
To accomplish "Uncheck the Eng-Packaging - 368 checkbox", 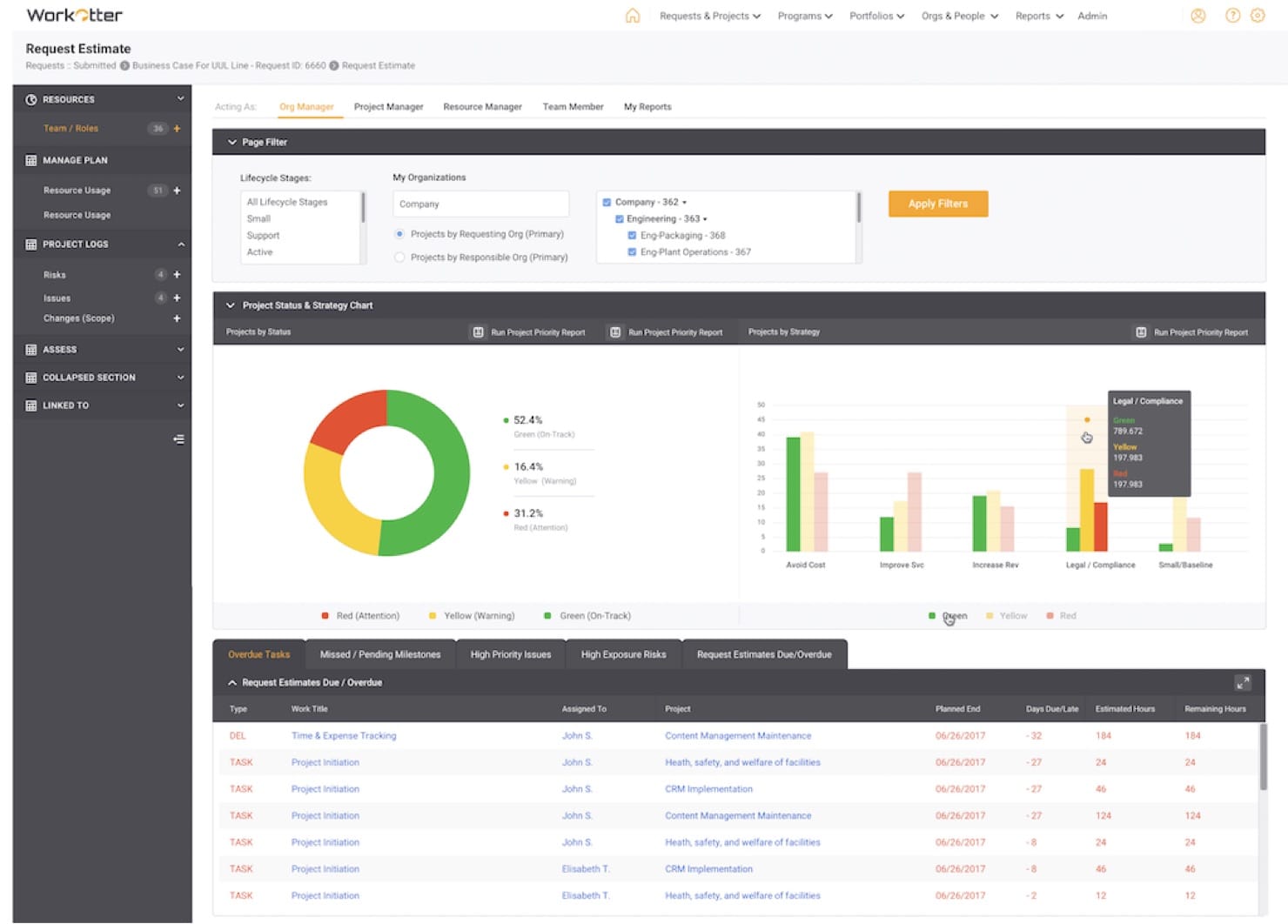I will coord(632,236).
